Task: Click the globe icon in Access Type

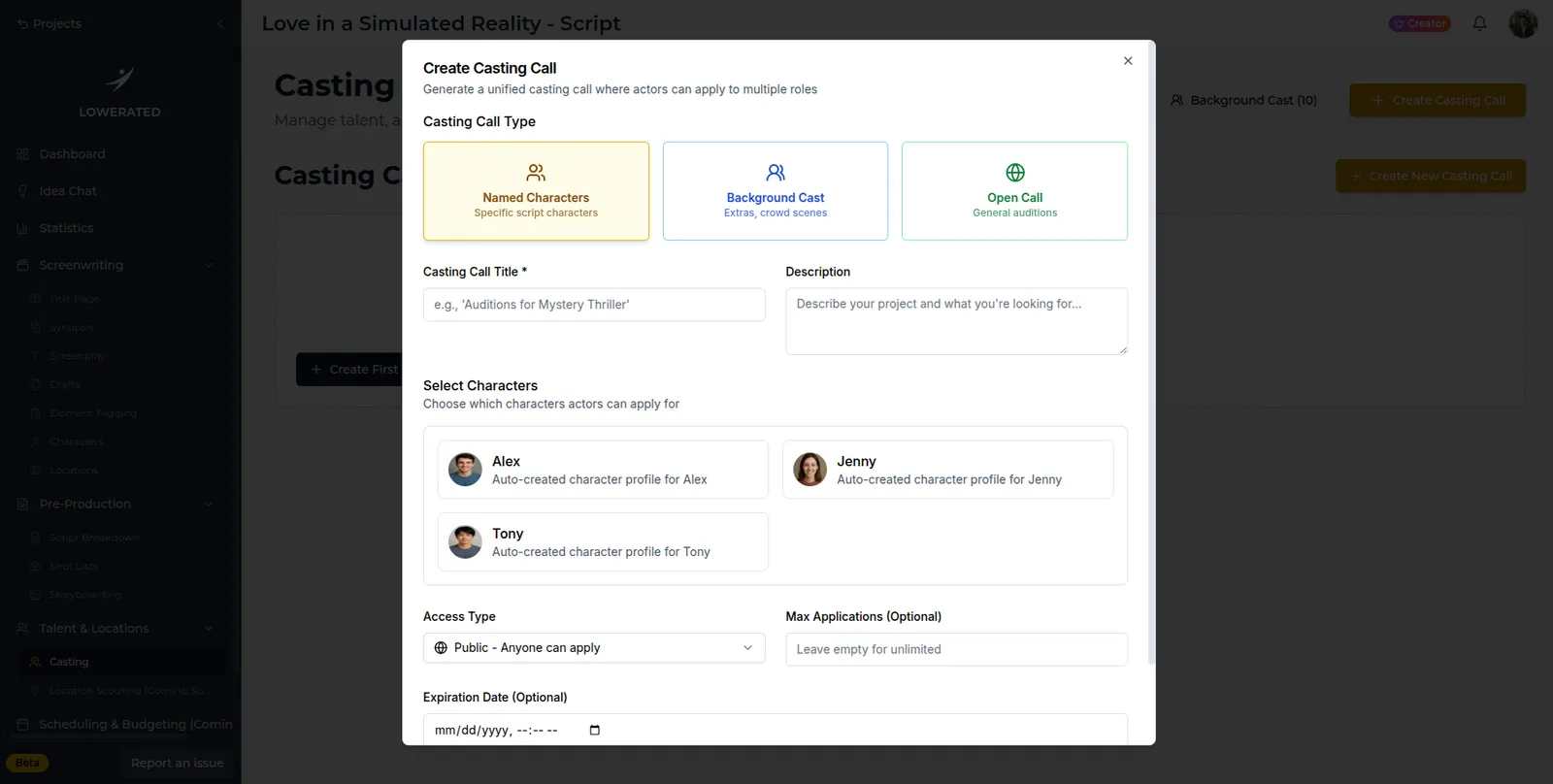Action: point(441,648)
